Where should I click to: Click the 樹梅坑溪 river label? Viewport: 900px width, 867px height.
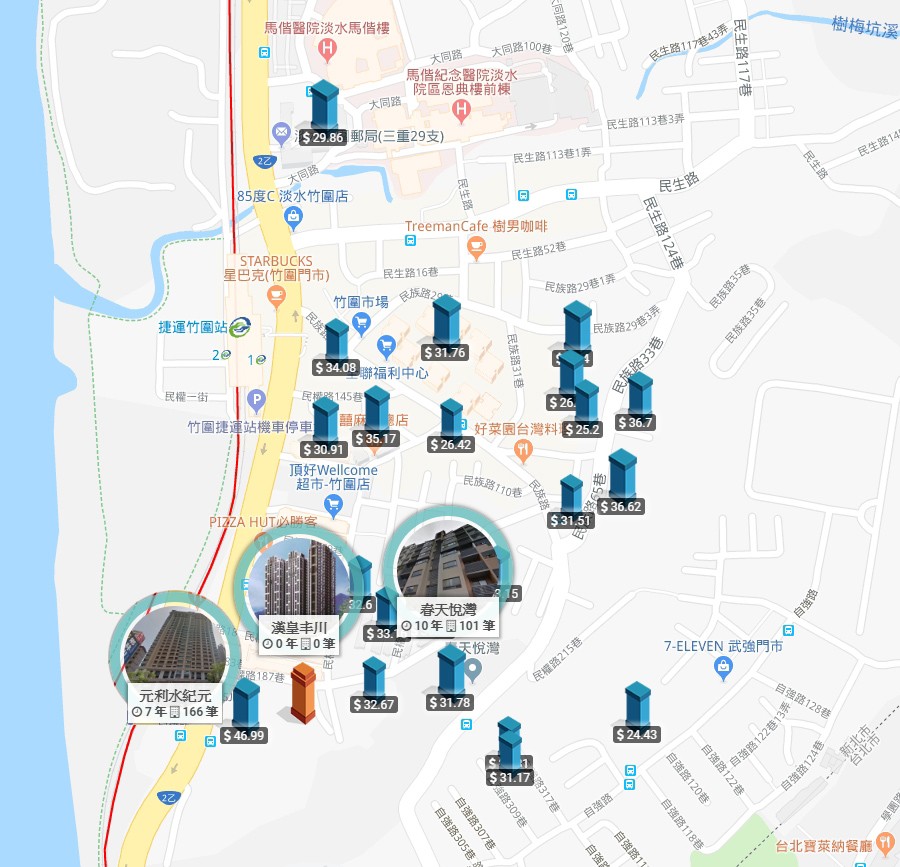(865, 26)
